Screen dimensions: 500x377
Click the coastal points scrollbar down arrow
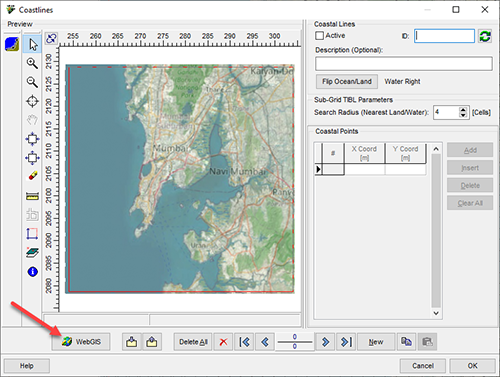point(436,313)
